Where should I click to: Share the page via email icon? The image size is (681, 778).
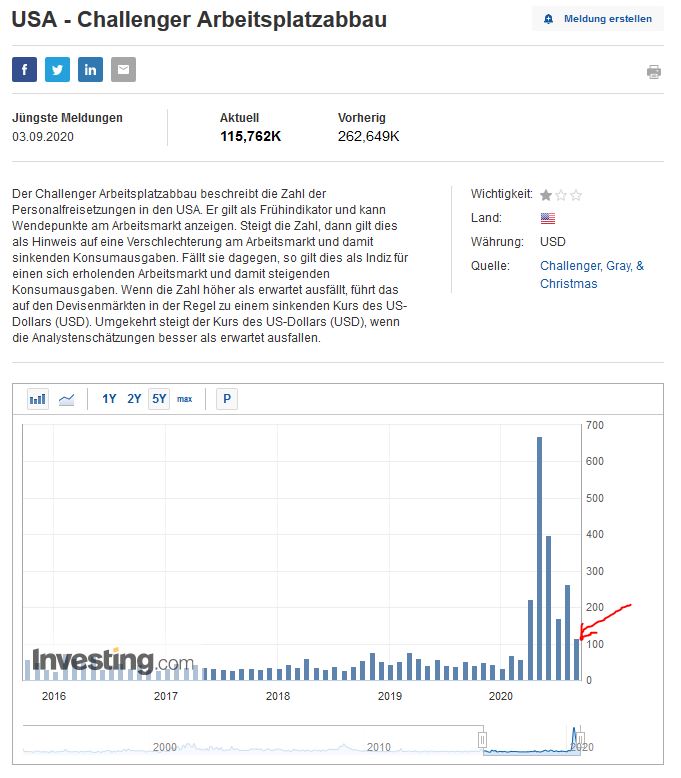[x=123, y=70]
